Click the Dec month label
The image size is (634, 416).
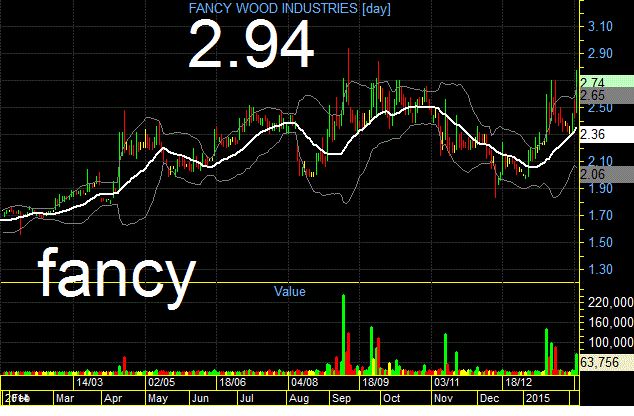point(489,398)
